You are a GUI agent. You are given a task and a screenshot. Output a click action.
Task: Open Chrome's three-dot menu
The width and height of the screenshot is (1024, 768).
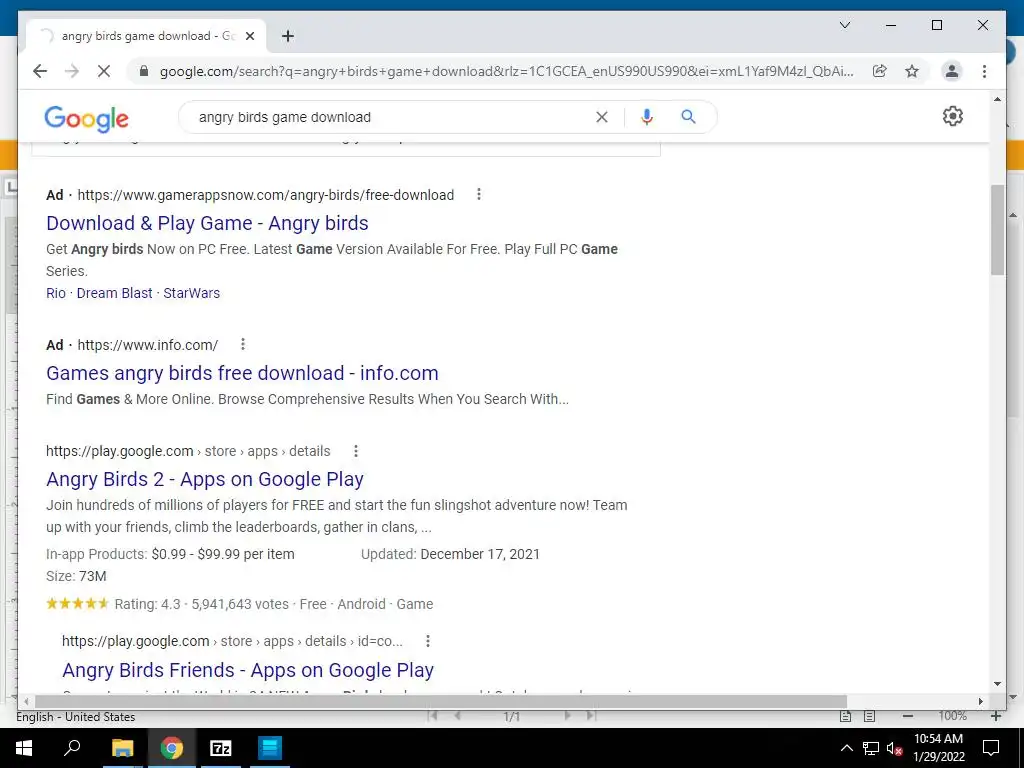point(984,71)
